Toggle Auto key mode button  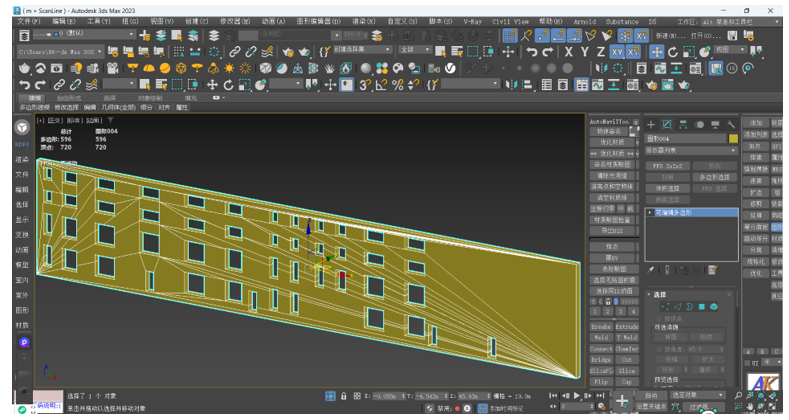pos(652,396)
